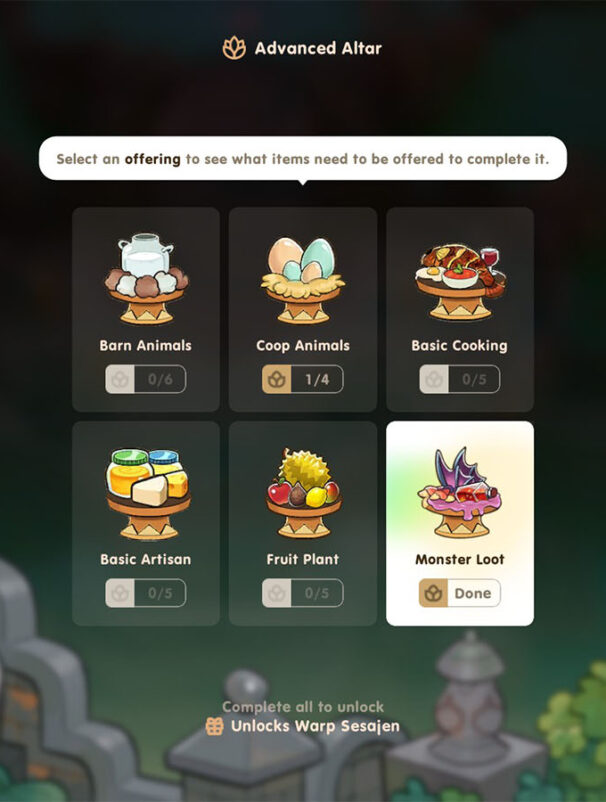Choose the Basic Artisan cheese and jars icon
Image resolution: width=606 pixels, height=802 pixels.
click(147, 494)
